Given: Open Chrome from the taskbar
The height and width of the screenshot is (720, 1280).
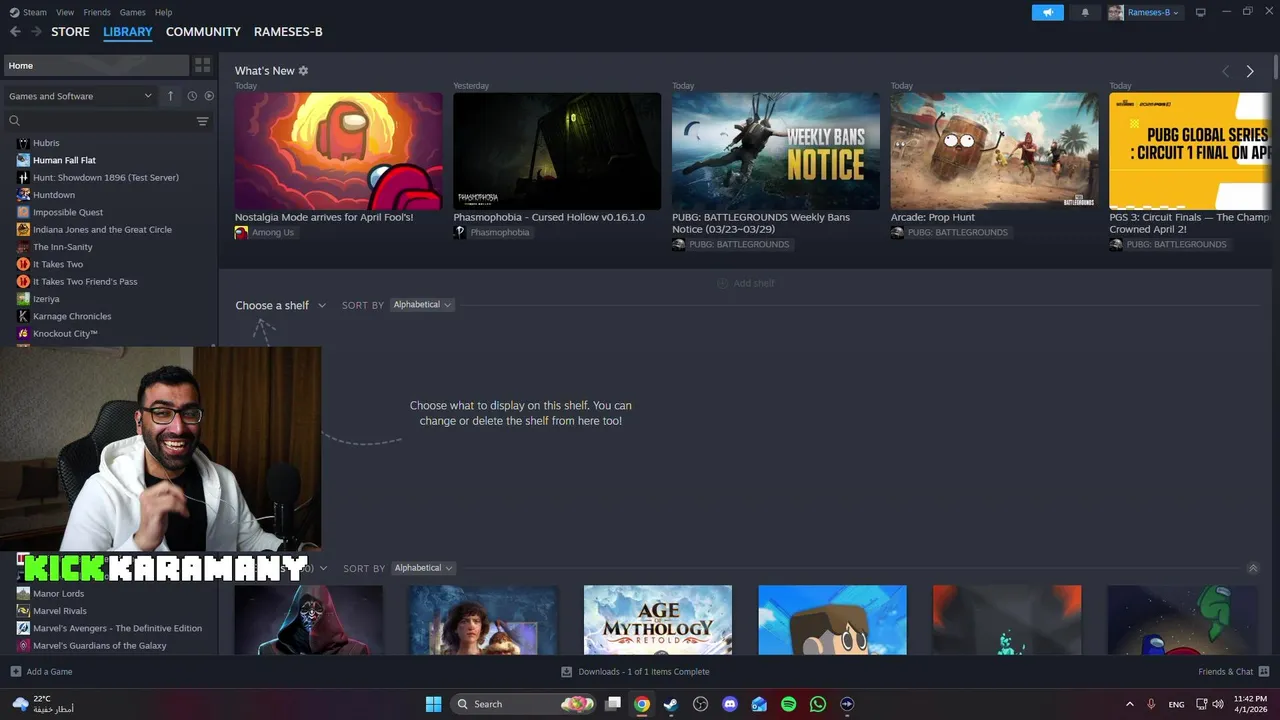Looking at the screenshot, I should pos(642,704).
